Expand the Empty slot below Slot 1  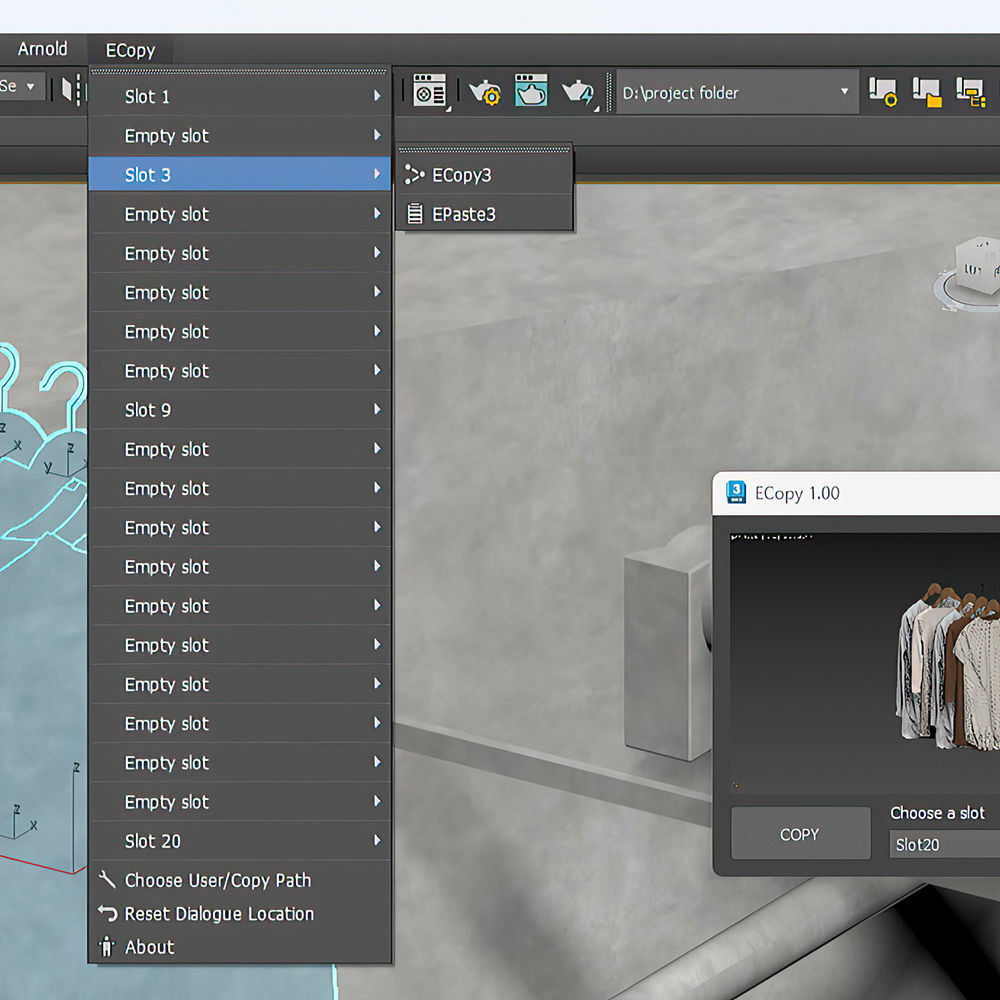click(x=240, y=135)
